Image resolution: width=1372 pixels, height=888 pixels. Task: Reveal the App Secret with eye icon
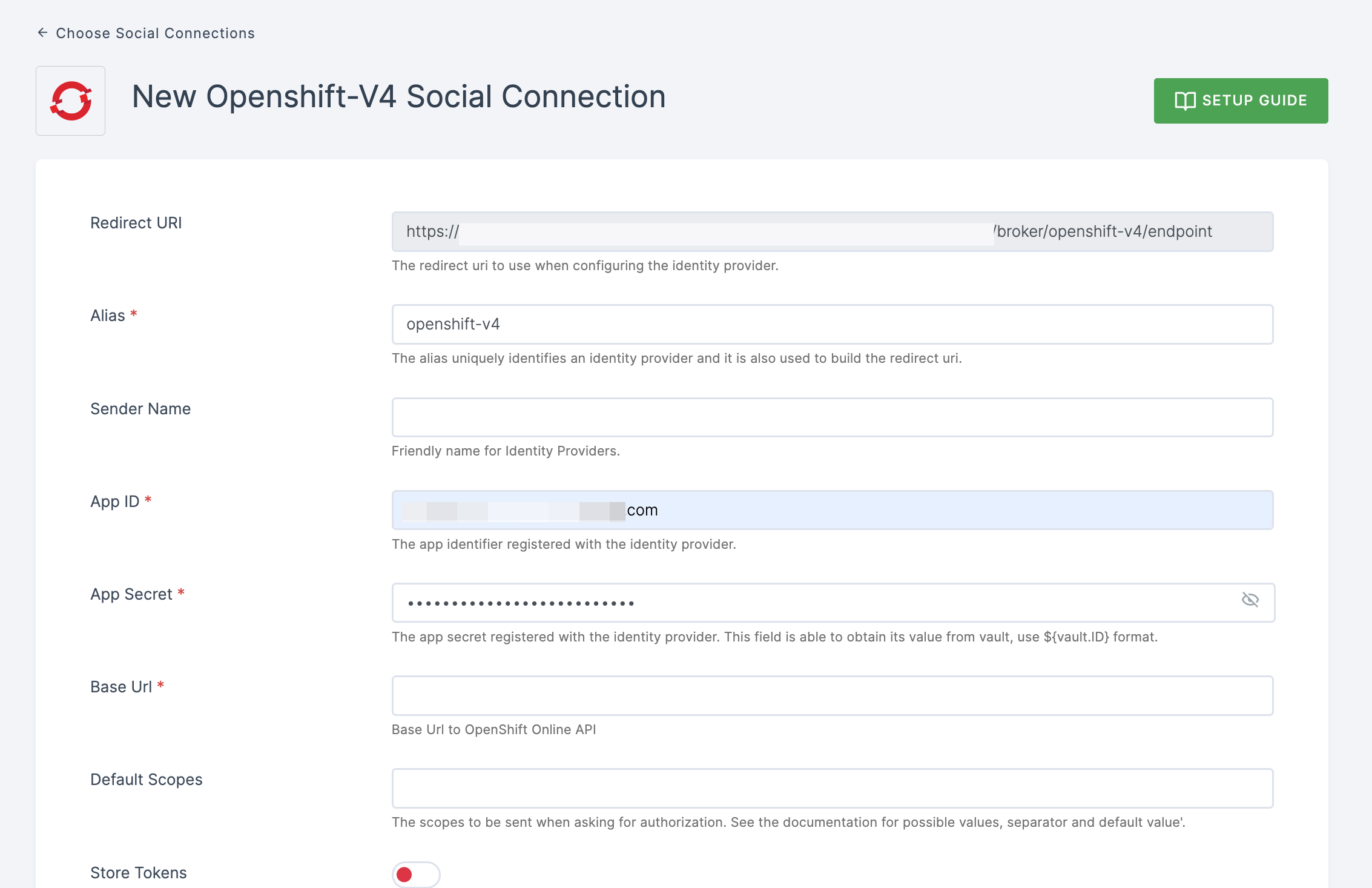pyautogui.click(x=1250, y=600)
